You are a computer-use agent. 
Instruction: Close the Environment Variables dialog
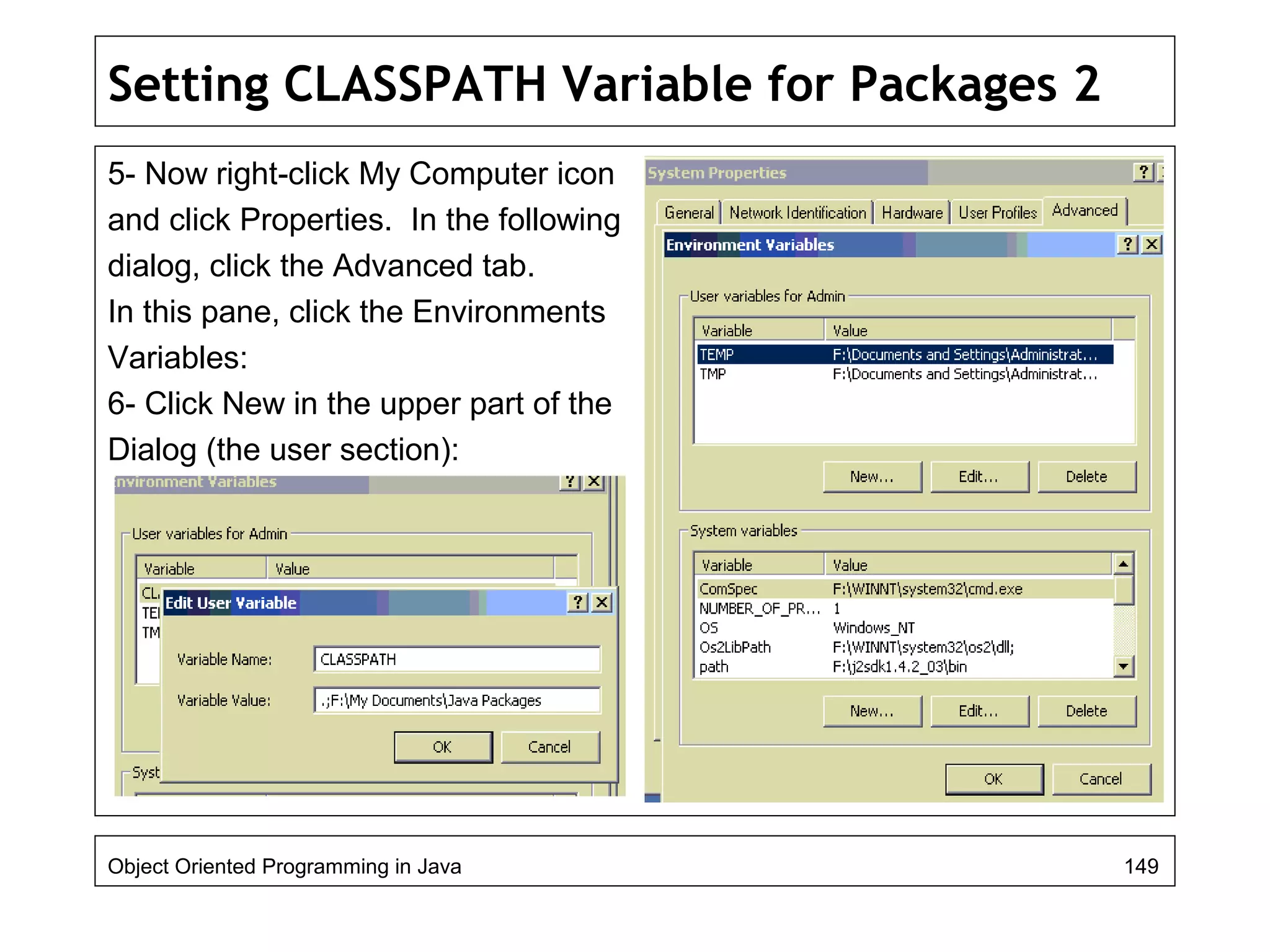click(x=1152, y=245)
